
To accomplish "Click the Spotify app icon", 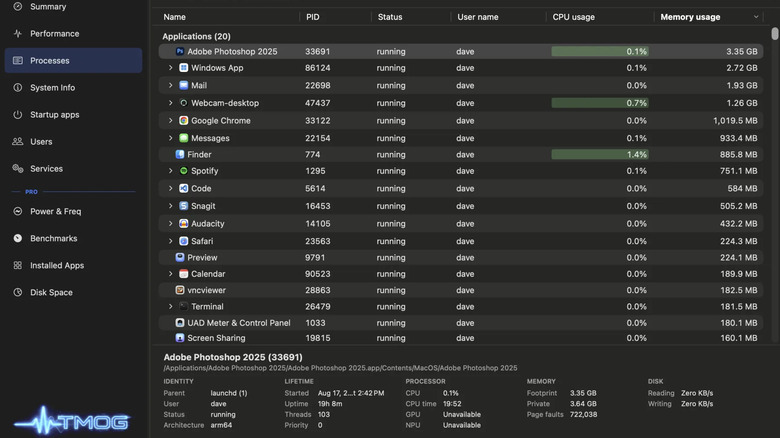I will 184,171.
